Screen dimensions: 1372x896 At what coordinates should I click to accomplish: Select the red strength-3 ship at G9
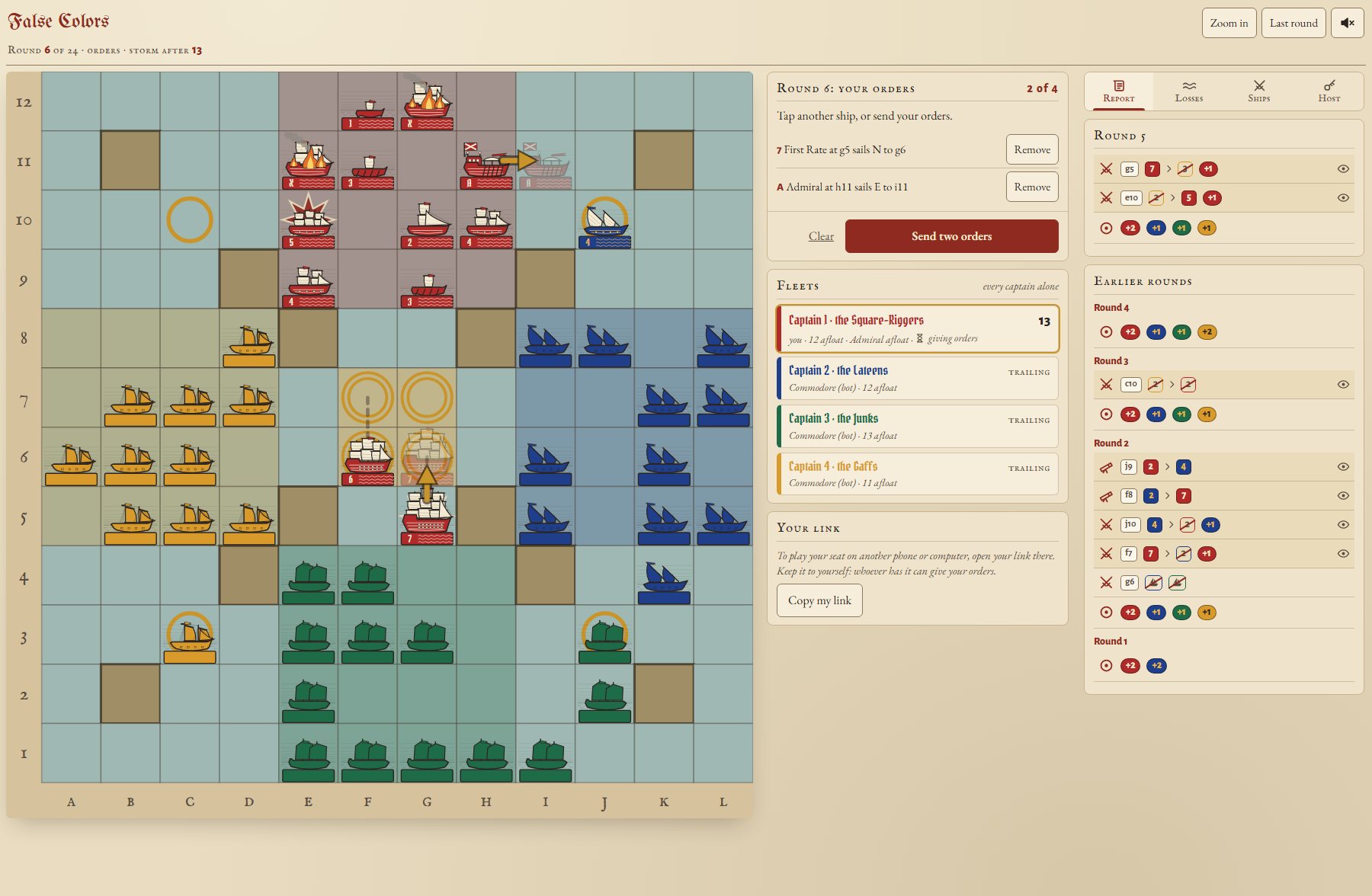point(427,290)
